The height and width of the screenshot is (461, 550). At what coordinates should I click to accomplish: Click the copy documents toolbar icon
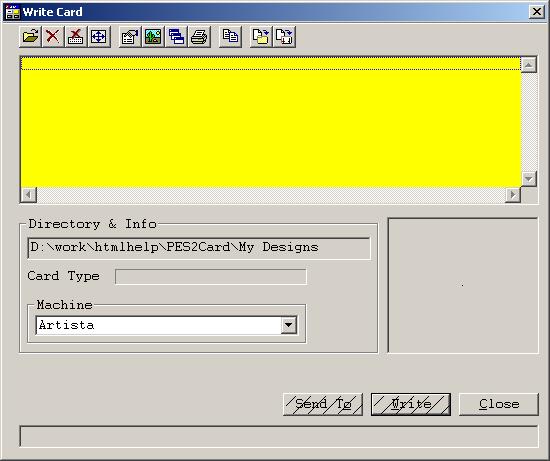[x=230, y=36]
